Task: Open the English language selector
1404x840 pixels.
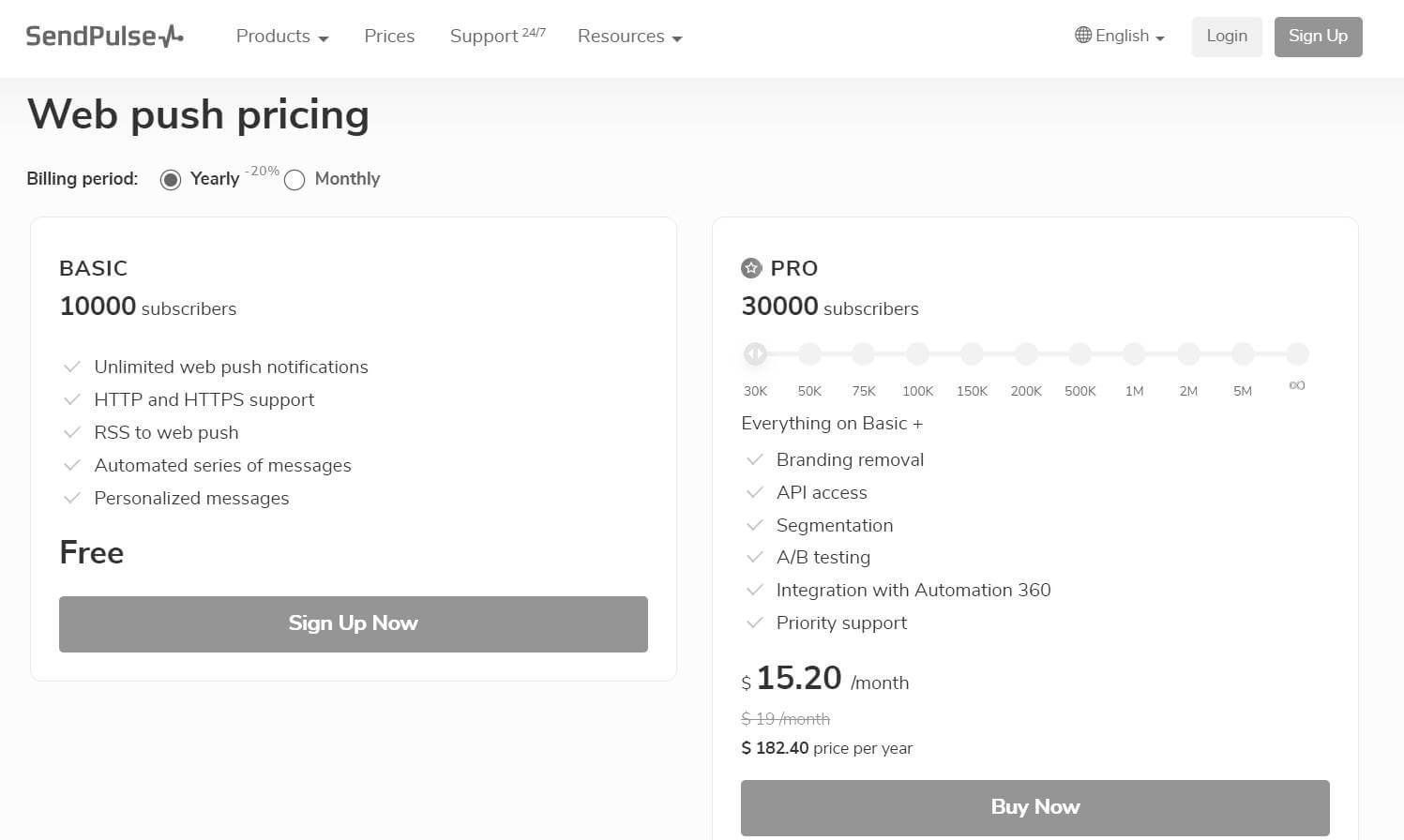Action: coord(1120,37)
